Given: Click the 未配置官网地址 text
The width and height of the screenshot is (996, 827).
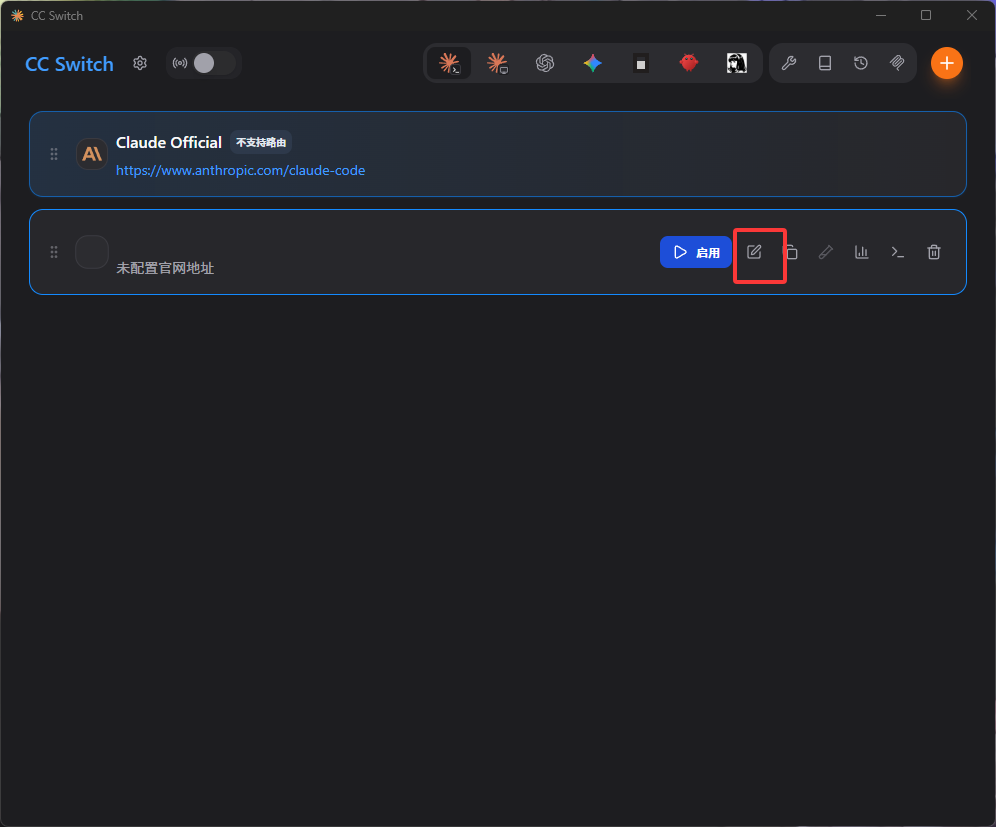Looking at the screenshot, I should coord(165,268).
